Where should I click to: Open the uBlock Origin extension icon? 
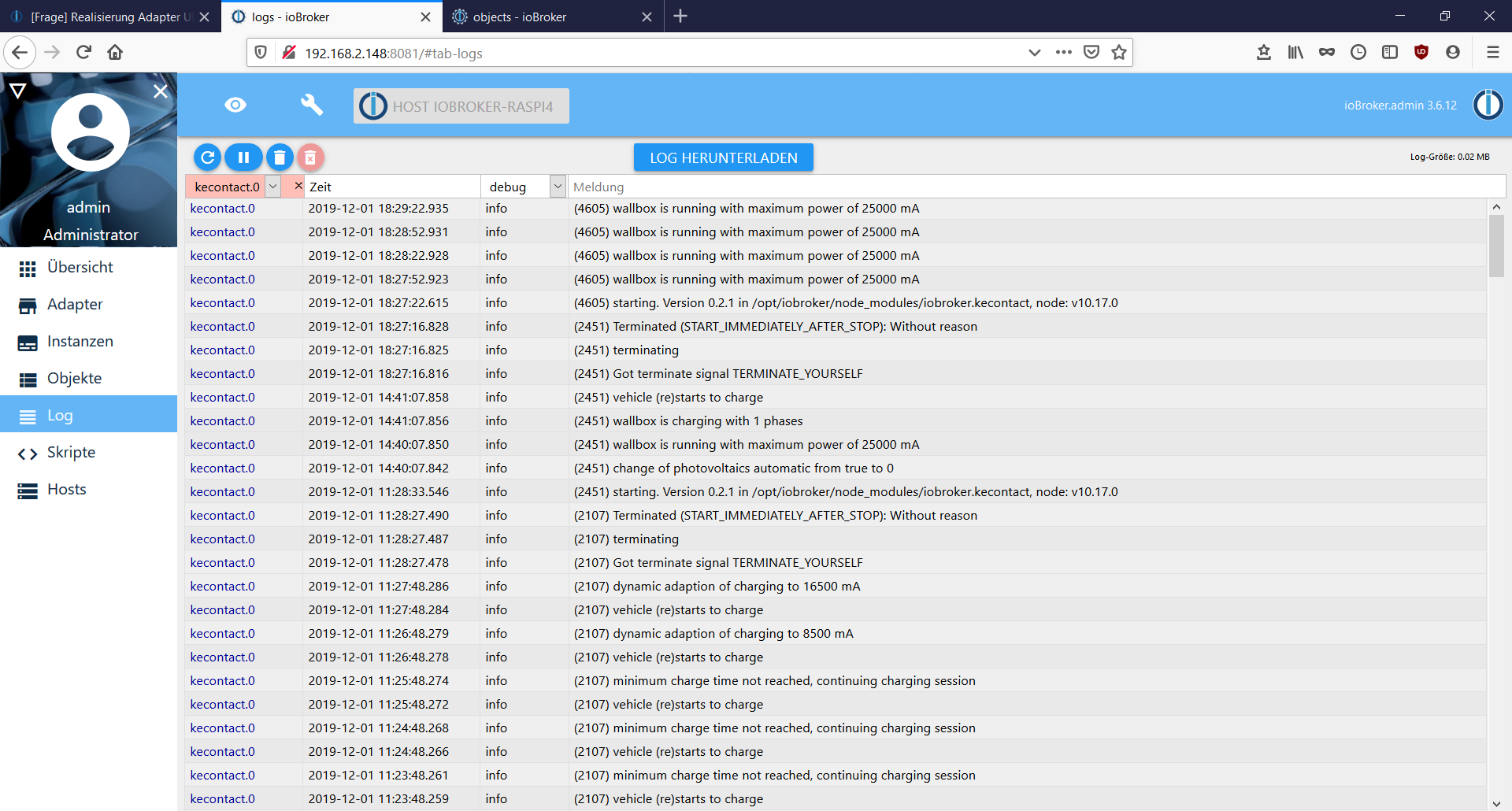tap(1421, 53)
